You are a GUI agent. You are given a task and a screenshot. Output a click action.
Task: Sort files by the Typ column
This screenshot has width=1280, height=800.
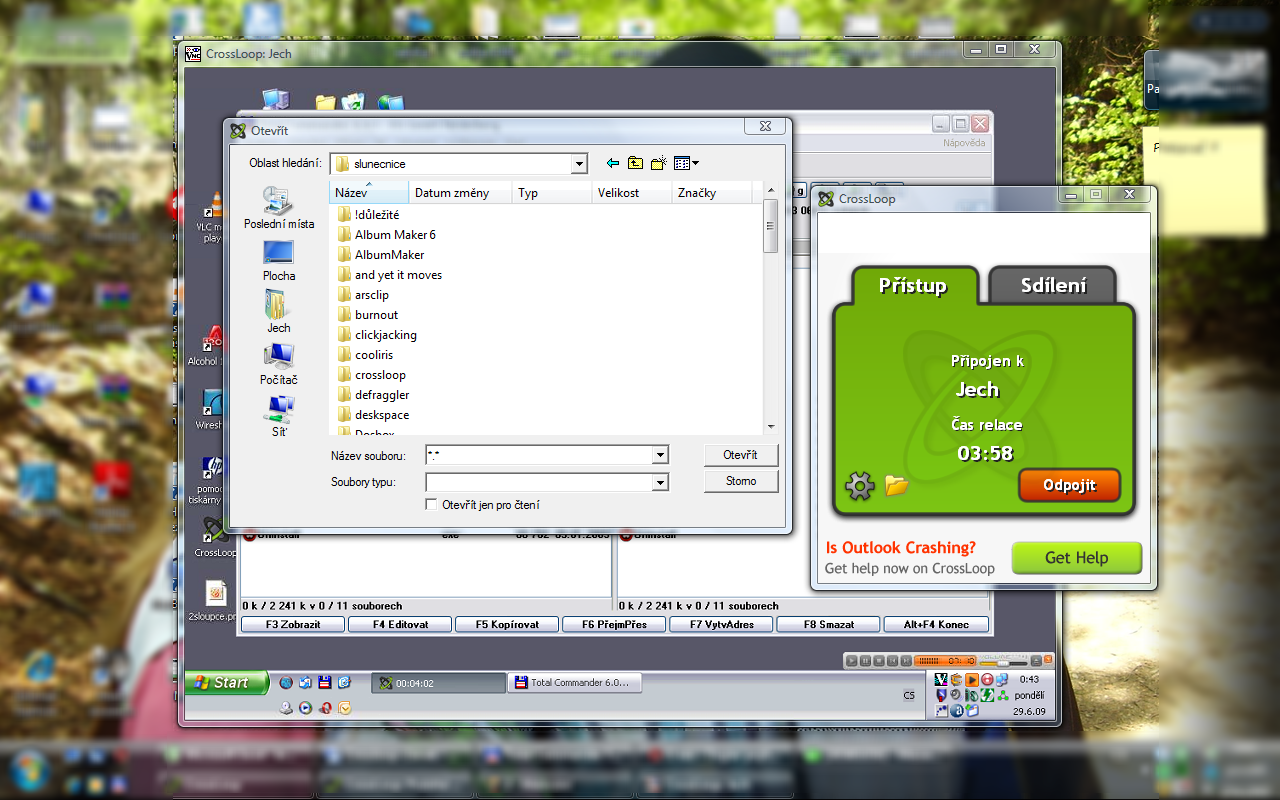pyautogui.click(x=552, y=193)
